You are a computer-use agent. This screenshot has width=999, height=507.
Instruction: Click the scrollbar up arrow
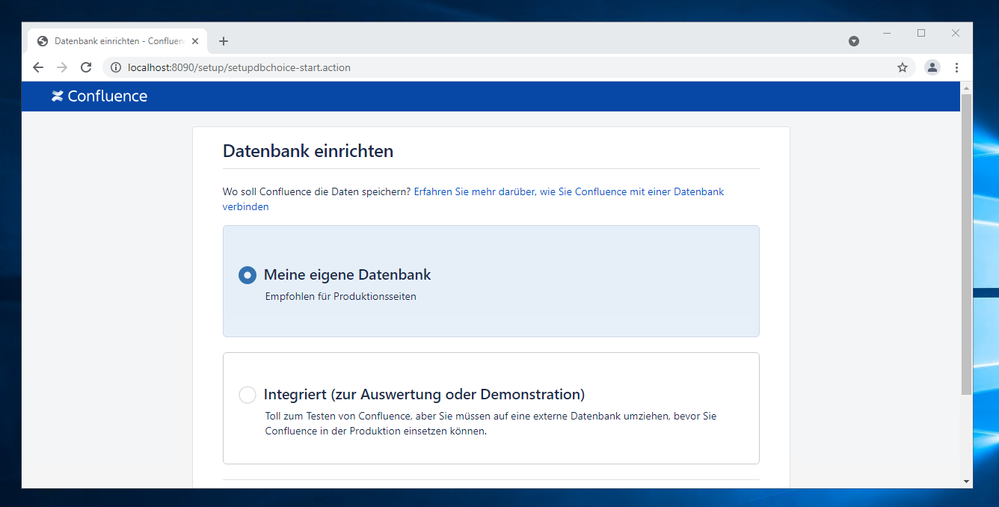[x=966, y=87]
